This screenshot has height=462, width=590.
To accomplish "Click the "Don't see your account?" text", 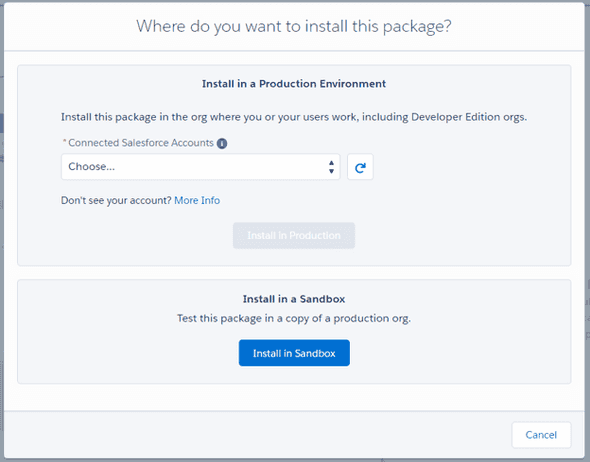I will [x=116, y=200].
